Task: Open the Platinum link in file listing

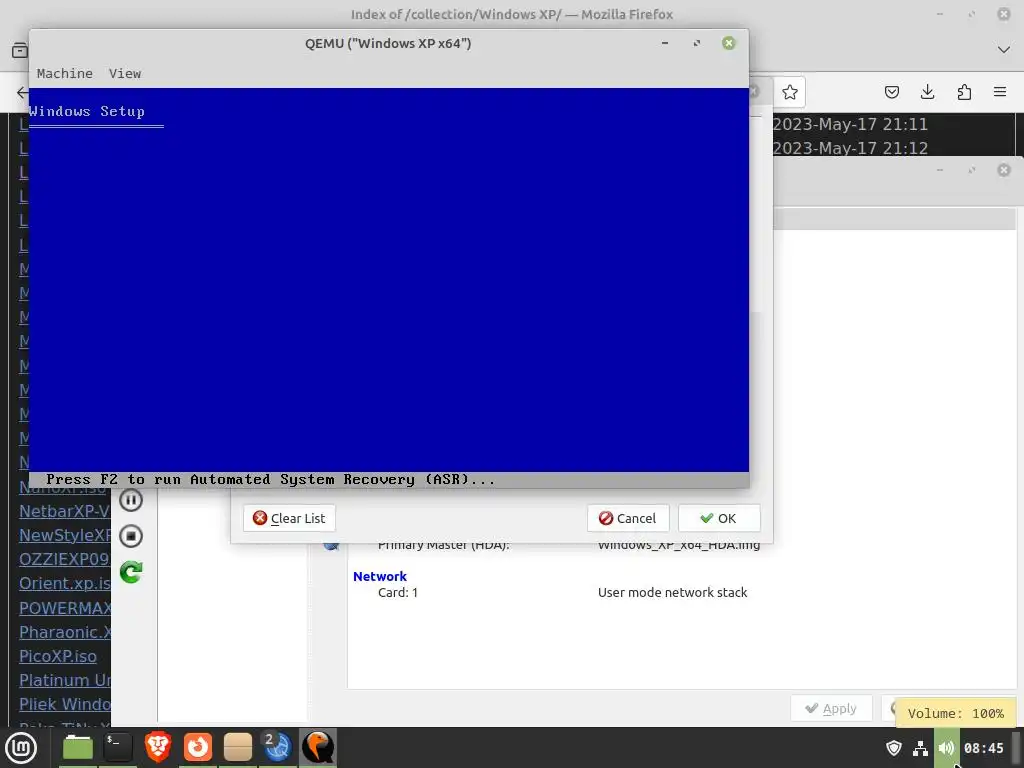Action: point(64,680)
